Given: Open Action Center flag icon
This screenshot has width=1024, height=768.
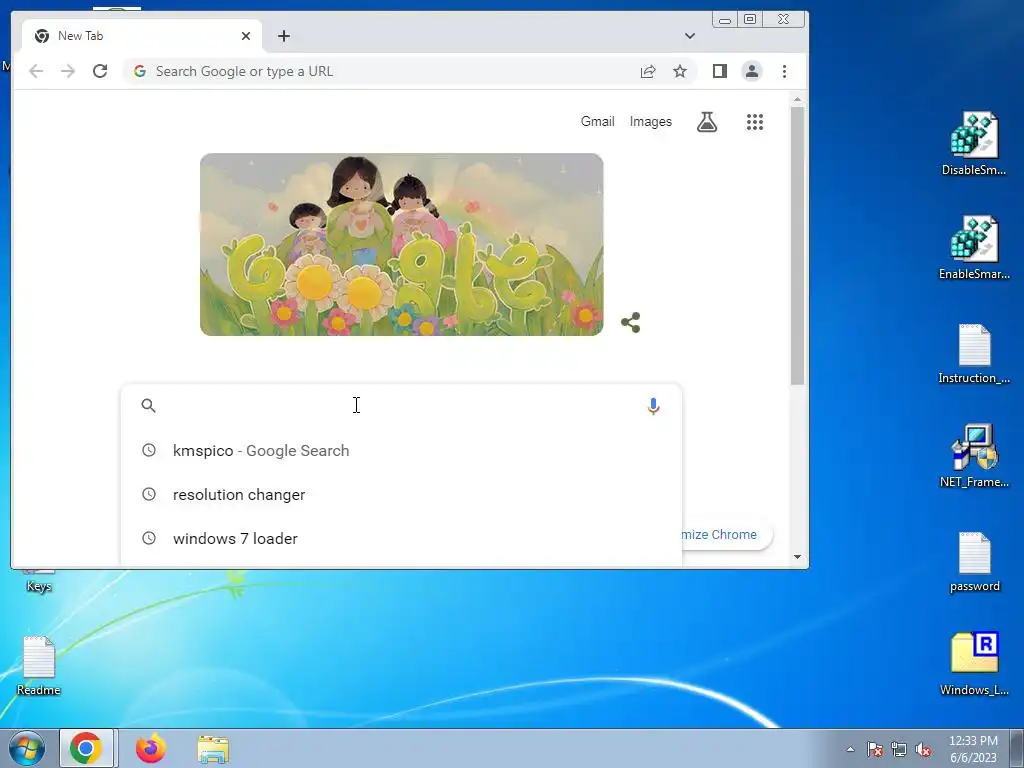Looking at the screenshot, I should pyautogui.click(x=874, y=749).
